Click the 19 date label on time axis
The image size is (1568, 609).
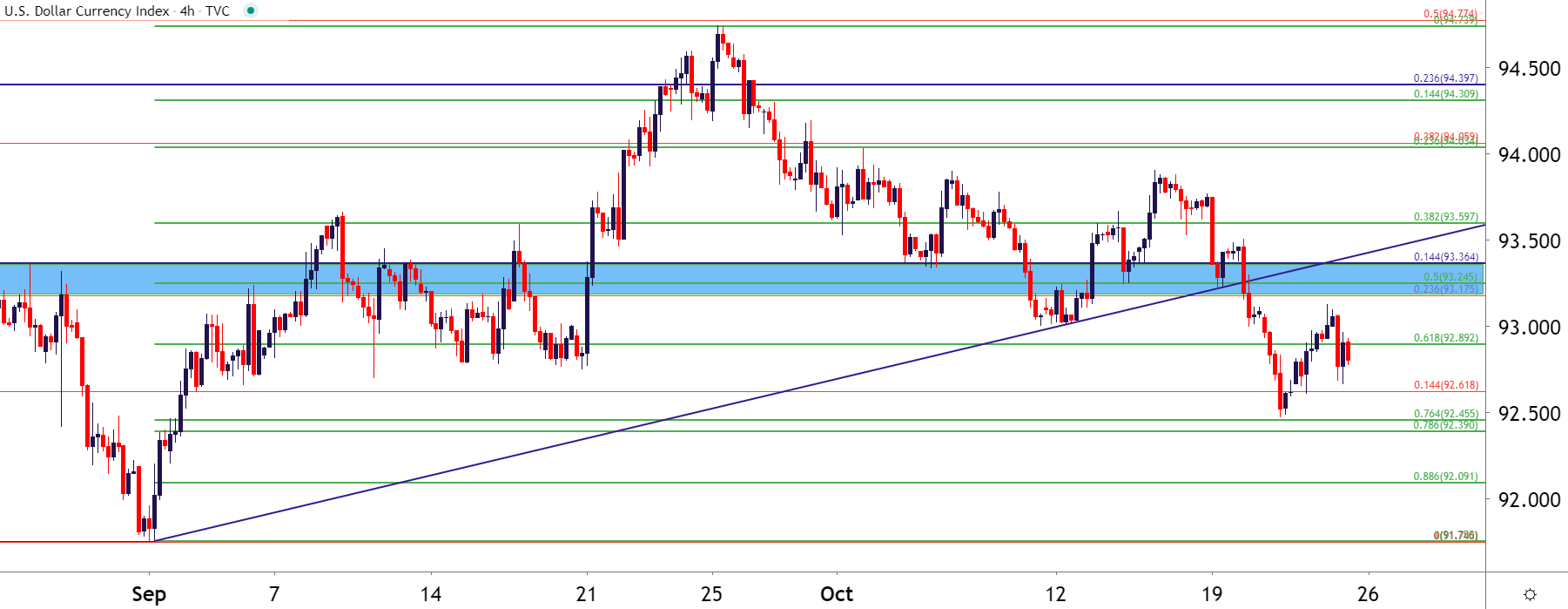coord(1212,594)
